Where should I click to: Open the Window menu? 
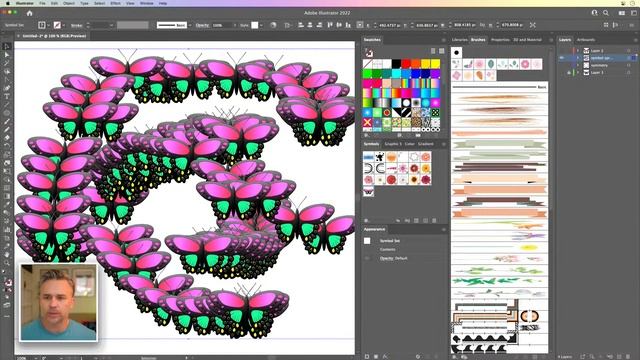point(147,3)
